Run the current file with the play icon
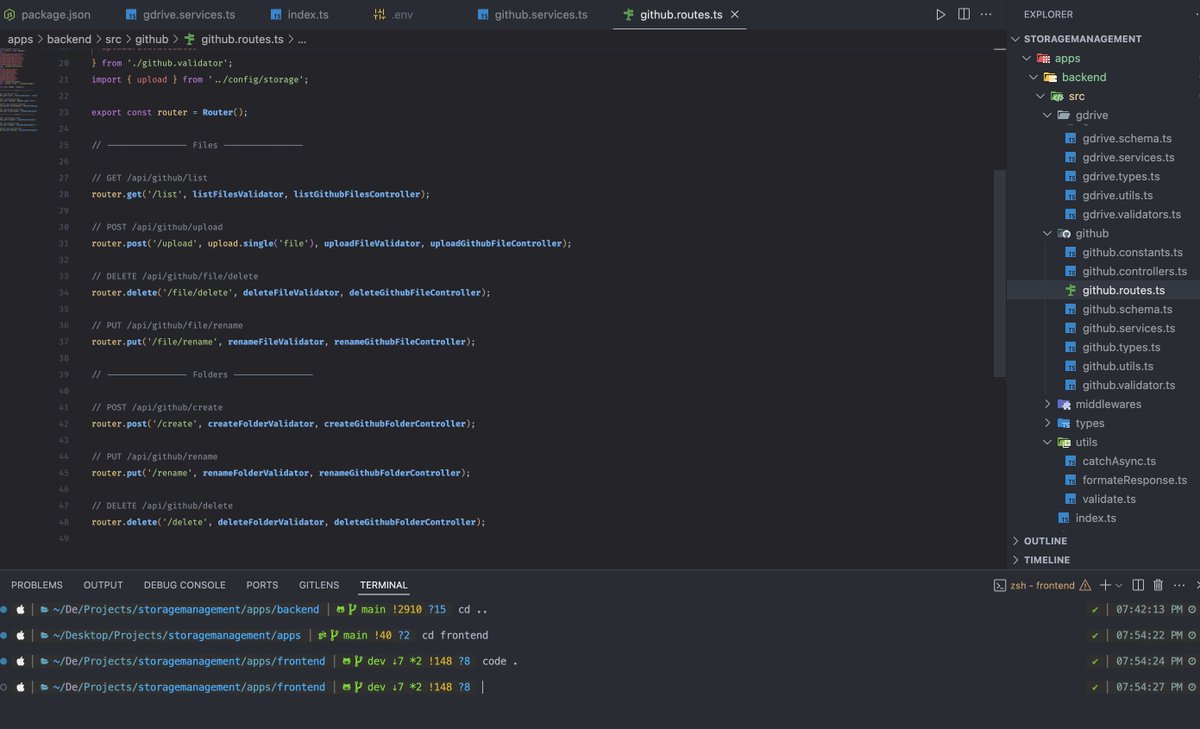Screen dimensions: 1200x729 click(x=940, y=15)
